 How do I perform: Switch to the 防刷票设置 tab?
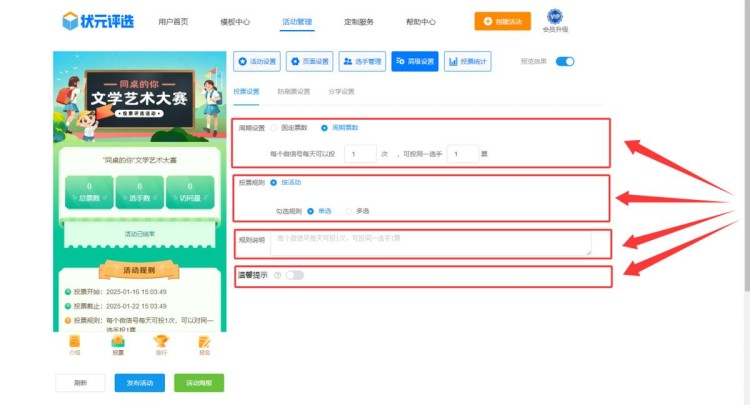click(x=293, y=91)
